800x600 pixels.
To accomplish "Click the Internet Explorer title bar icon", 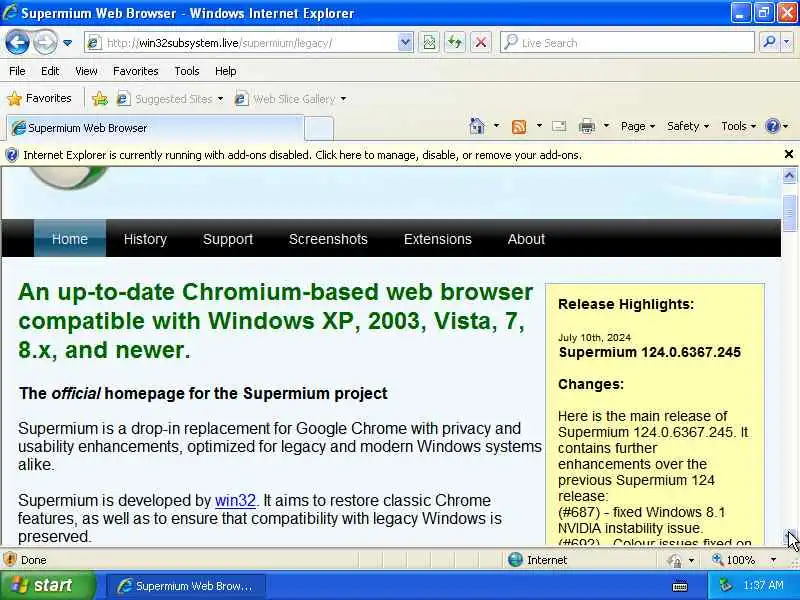I will click(10, 13).
